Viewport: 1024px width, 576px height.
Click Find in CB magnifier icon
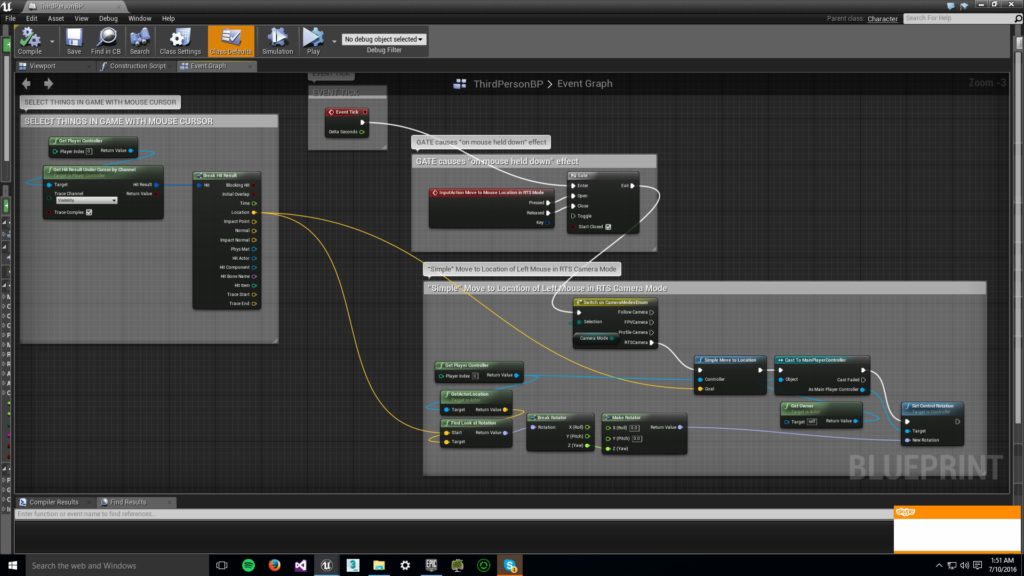tap(106, 40)
